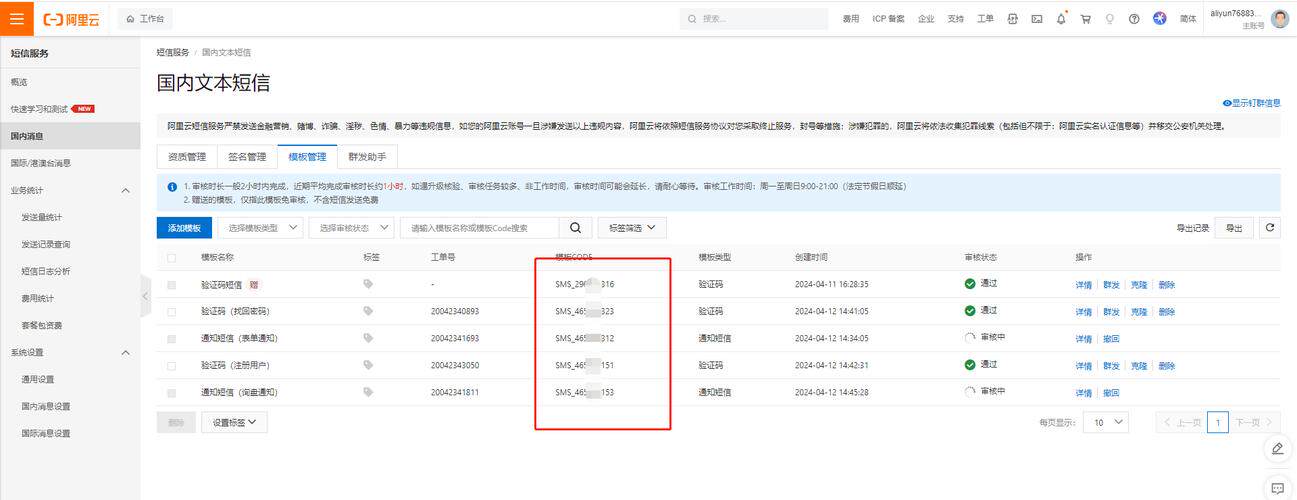The image size is (1297, 500).
Task: Click the blue AI assistant icon
Action: (1160, 18)
